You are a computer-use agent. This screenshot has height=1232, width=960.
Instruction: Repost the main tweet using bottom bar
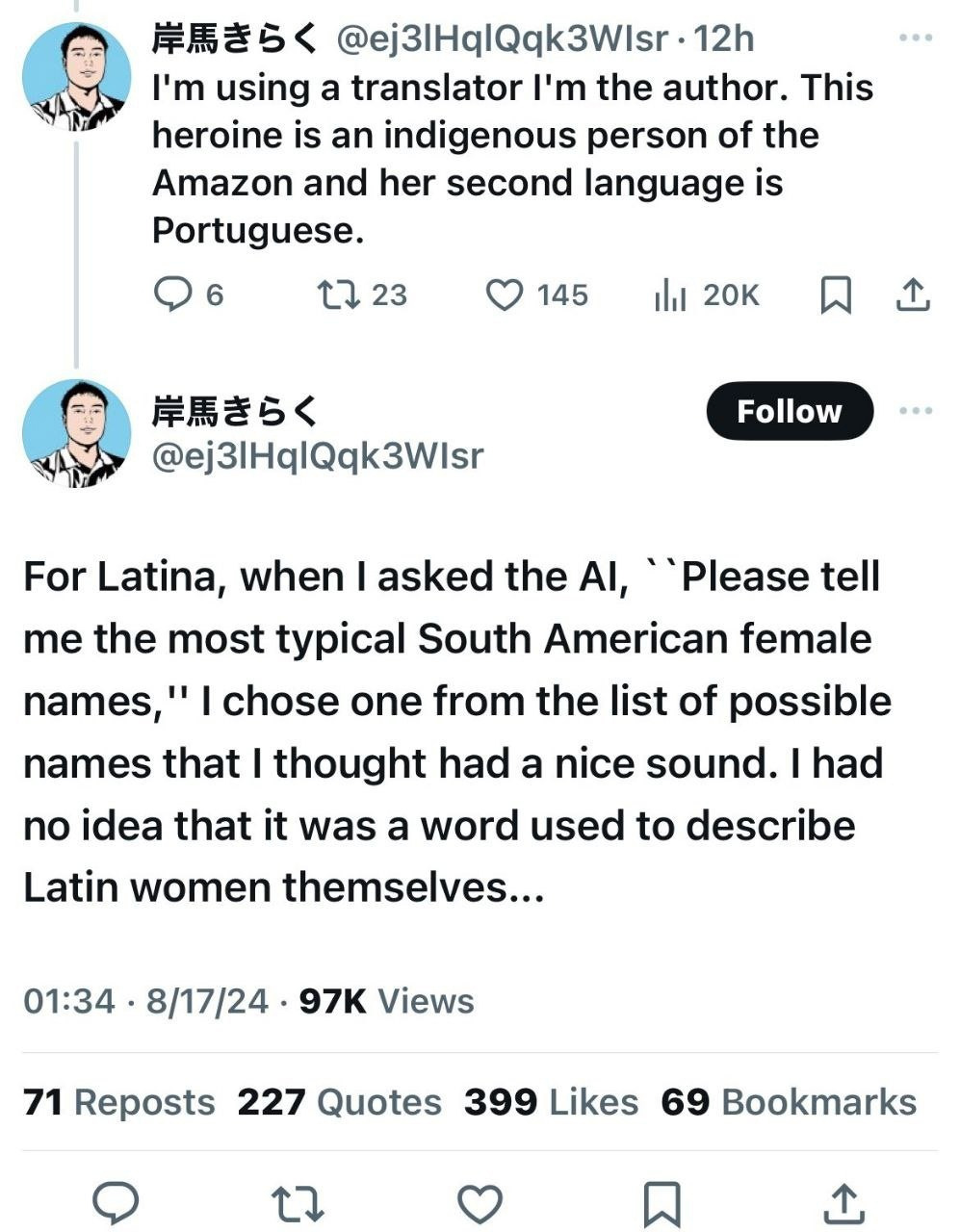coord(298,1202)
